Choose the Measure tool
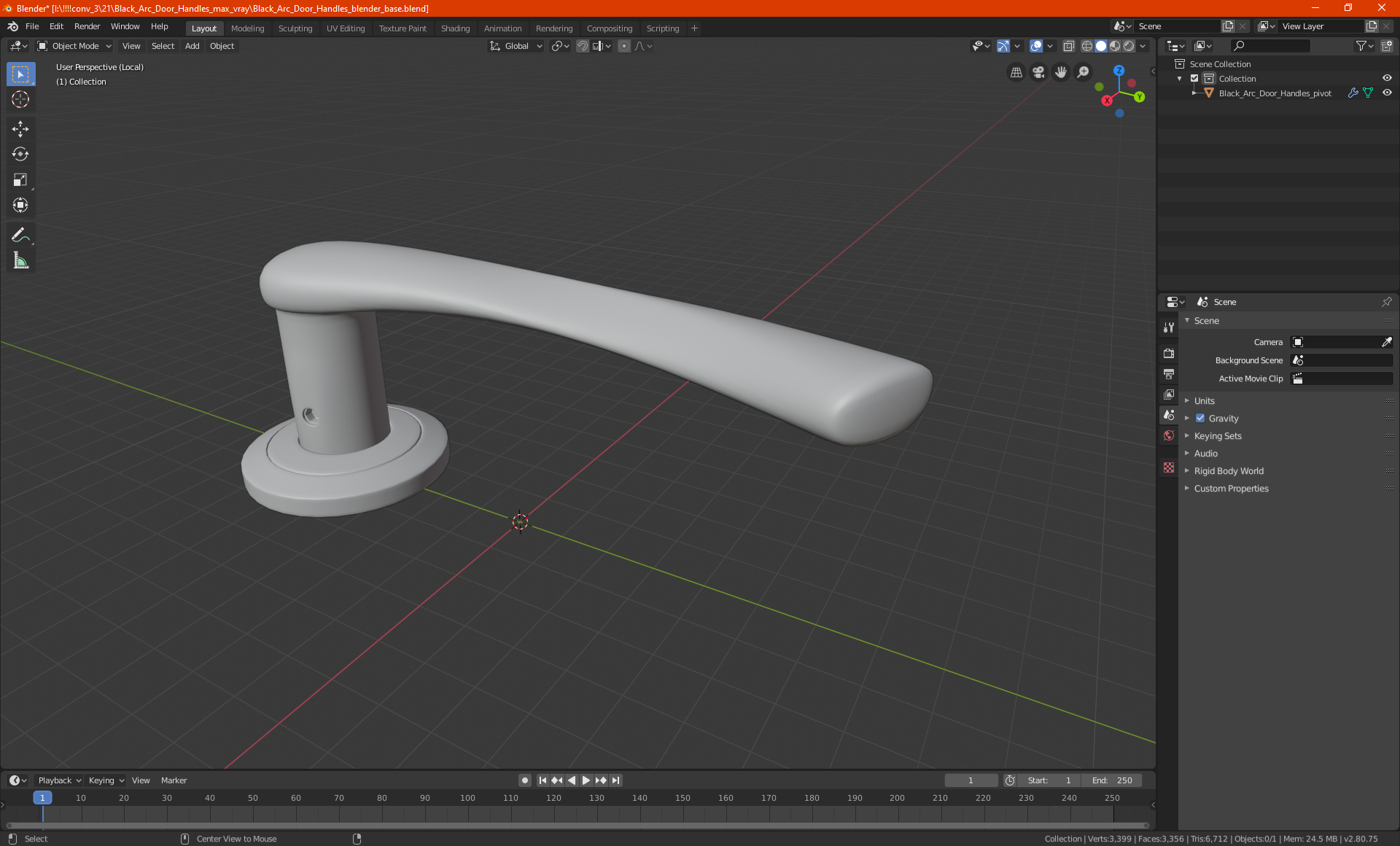 click(x=20, y=260)
